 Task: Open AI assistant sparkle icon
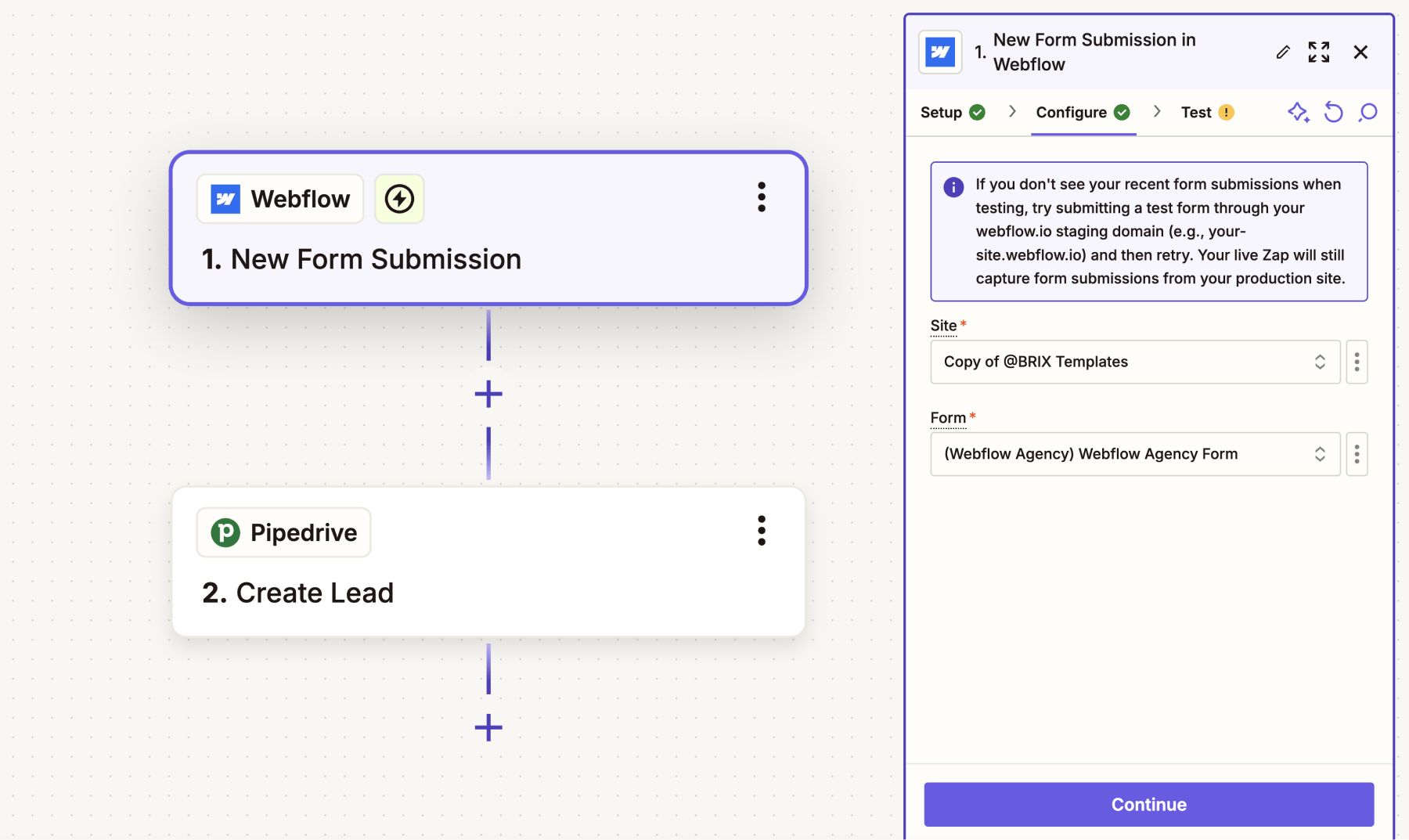tap(1299, 113)
